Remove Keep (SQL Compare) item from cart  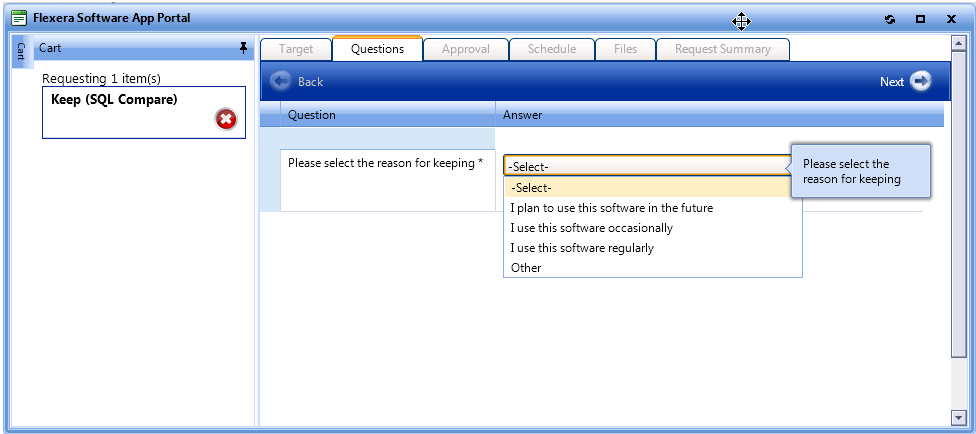(x=226, y=118)
